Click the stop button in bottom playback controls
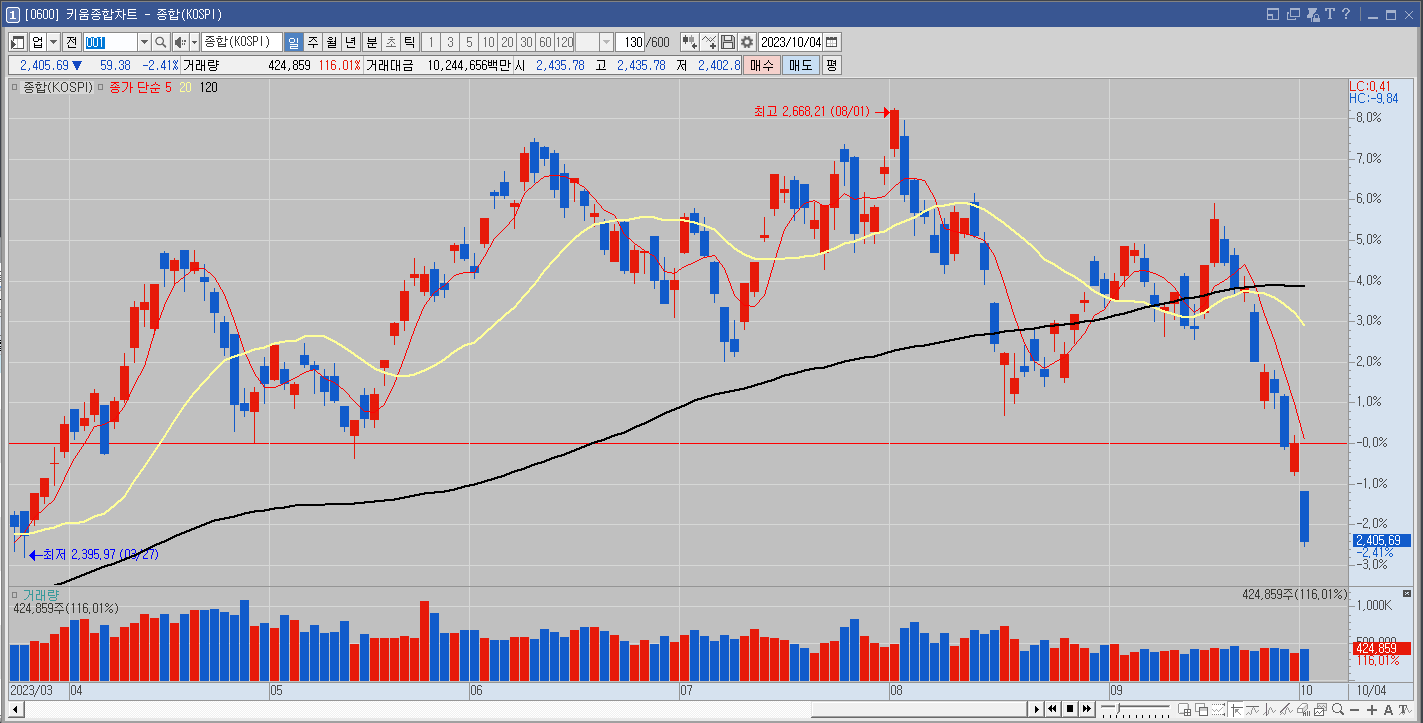 1069,709
